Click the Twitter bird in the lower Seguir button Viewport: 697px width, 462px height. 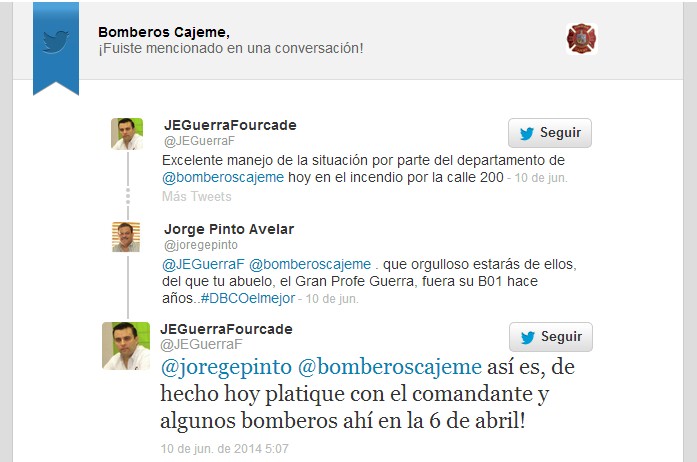(x=528, y=337)
